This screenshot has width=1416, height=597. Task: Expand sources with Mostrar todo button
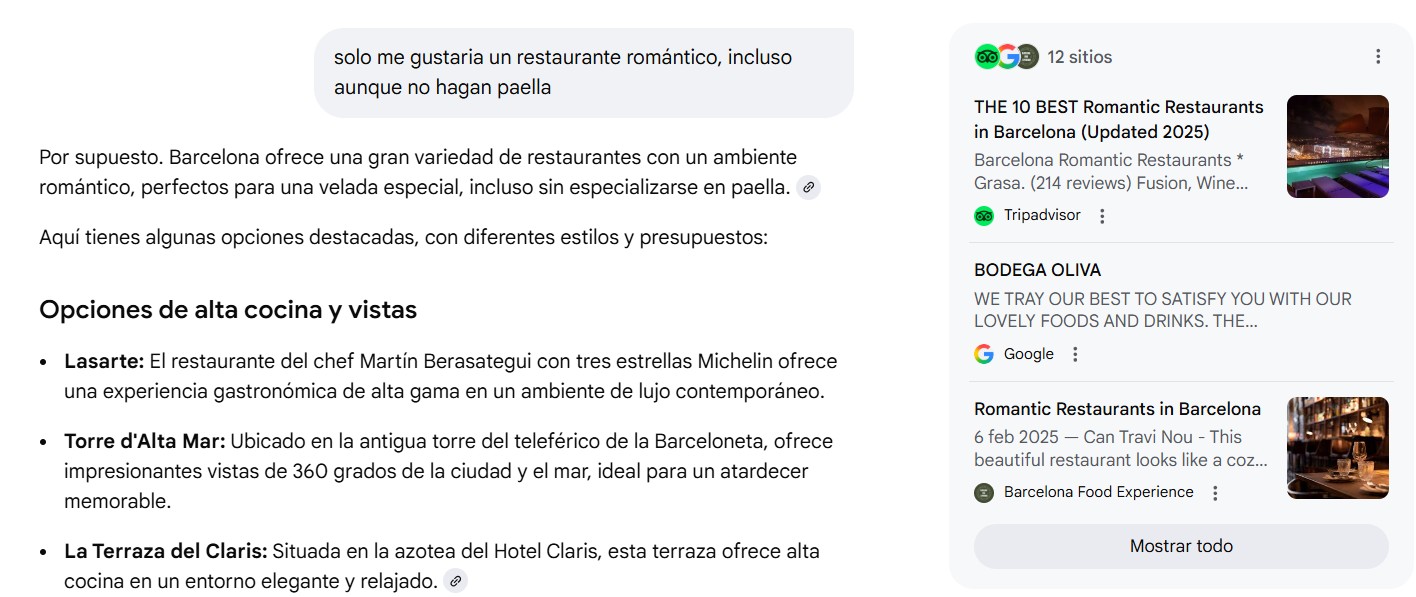1181,546
